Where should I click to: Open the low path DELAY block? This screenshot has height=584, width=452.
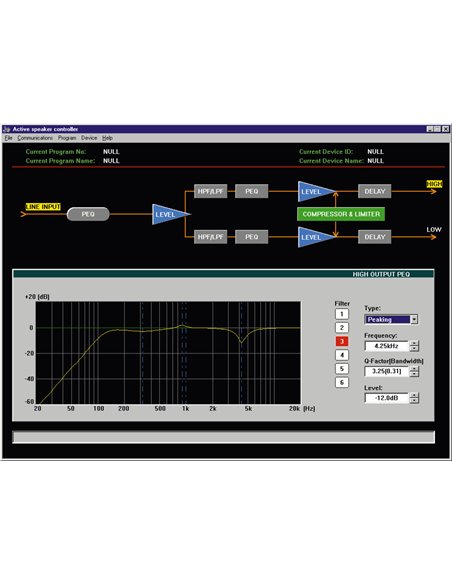[375, 237]
